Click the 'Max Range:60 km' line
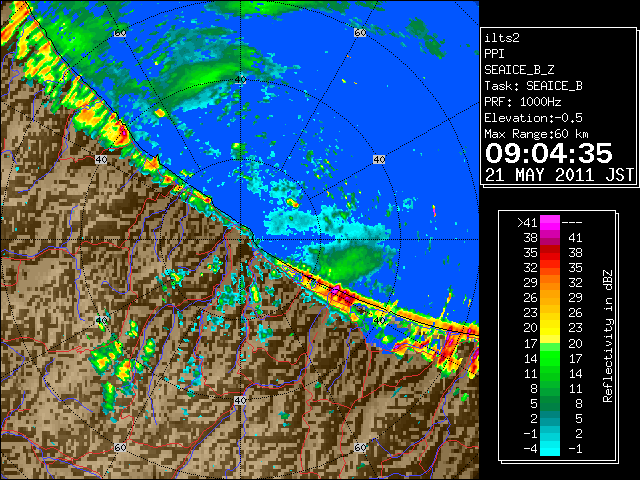This screenshot has height=480, width=640. [x=536, y=134]
